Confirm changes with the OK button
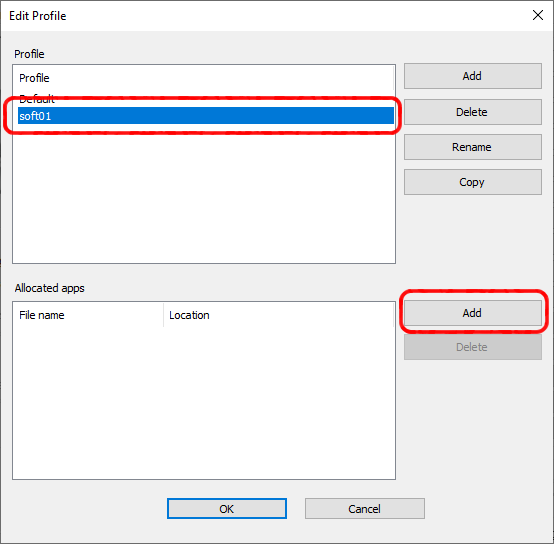The width and height of the screenshot is (554, 544). point(226,509)
